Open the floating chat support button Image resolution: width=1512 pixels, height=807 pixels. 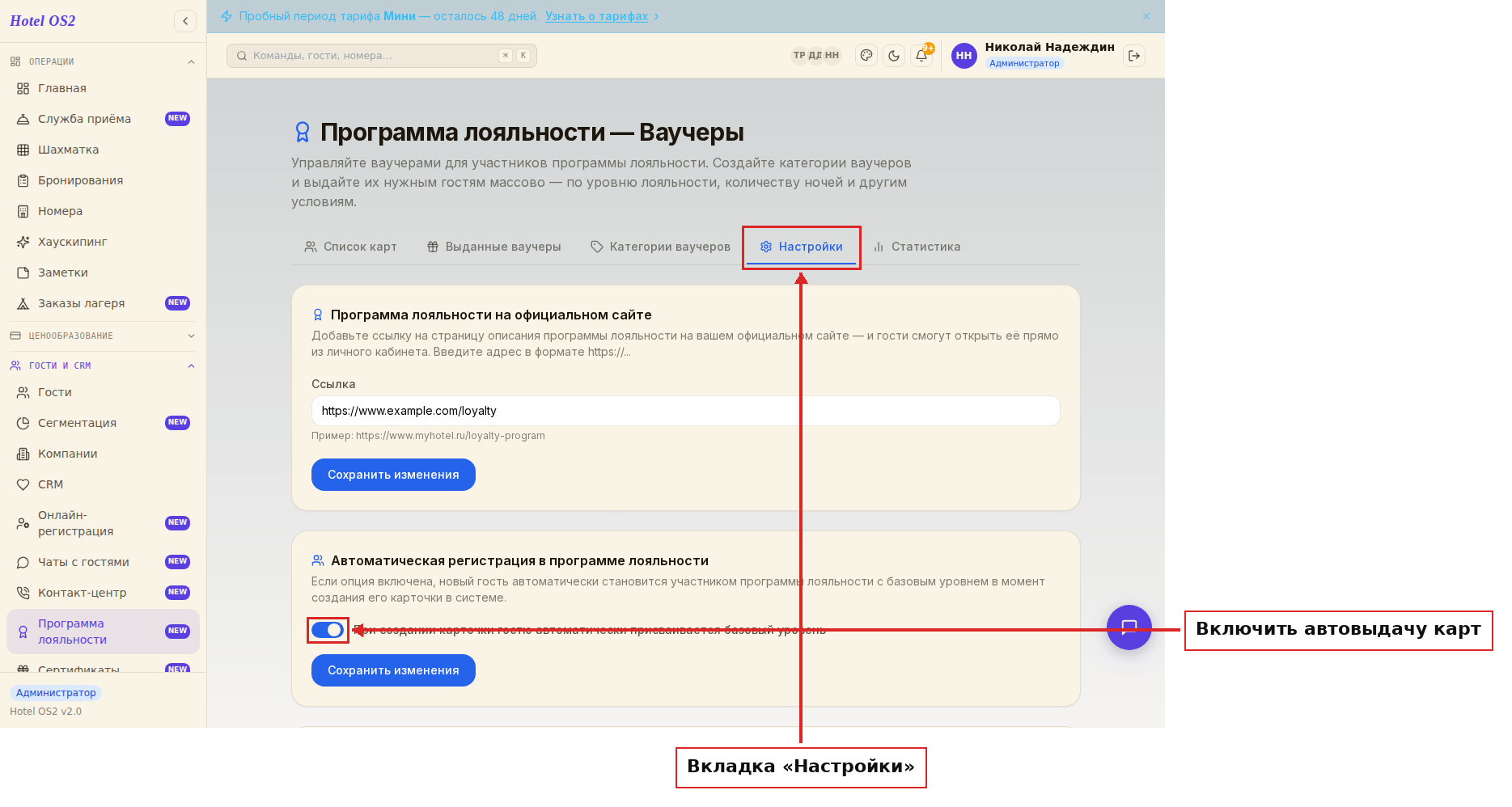[1129, 627]
